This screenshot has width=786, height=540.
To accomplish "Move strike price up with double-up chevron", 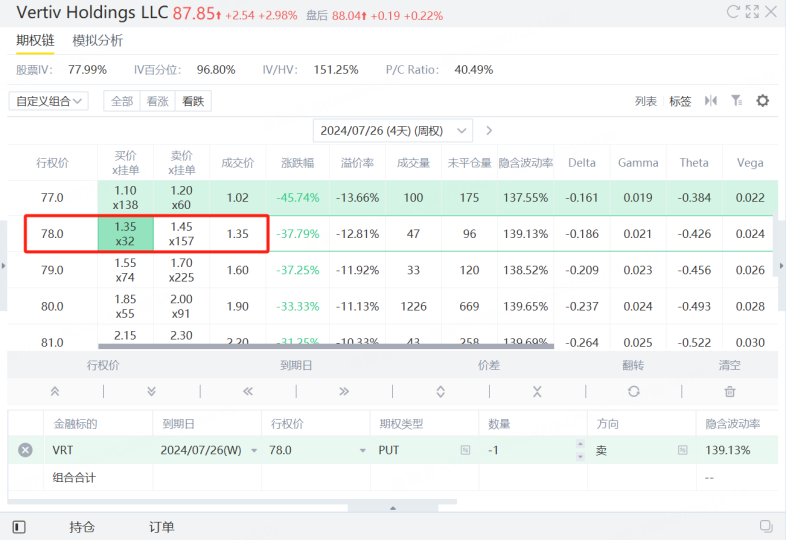I will pyautogui.click(x=55, y=392).
